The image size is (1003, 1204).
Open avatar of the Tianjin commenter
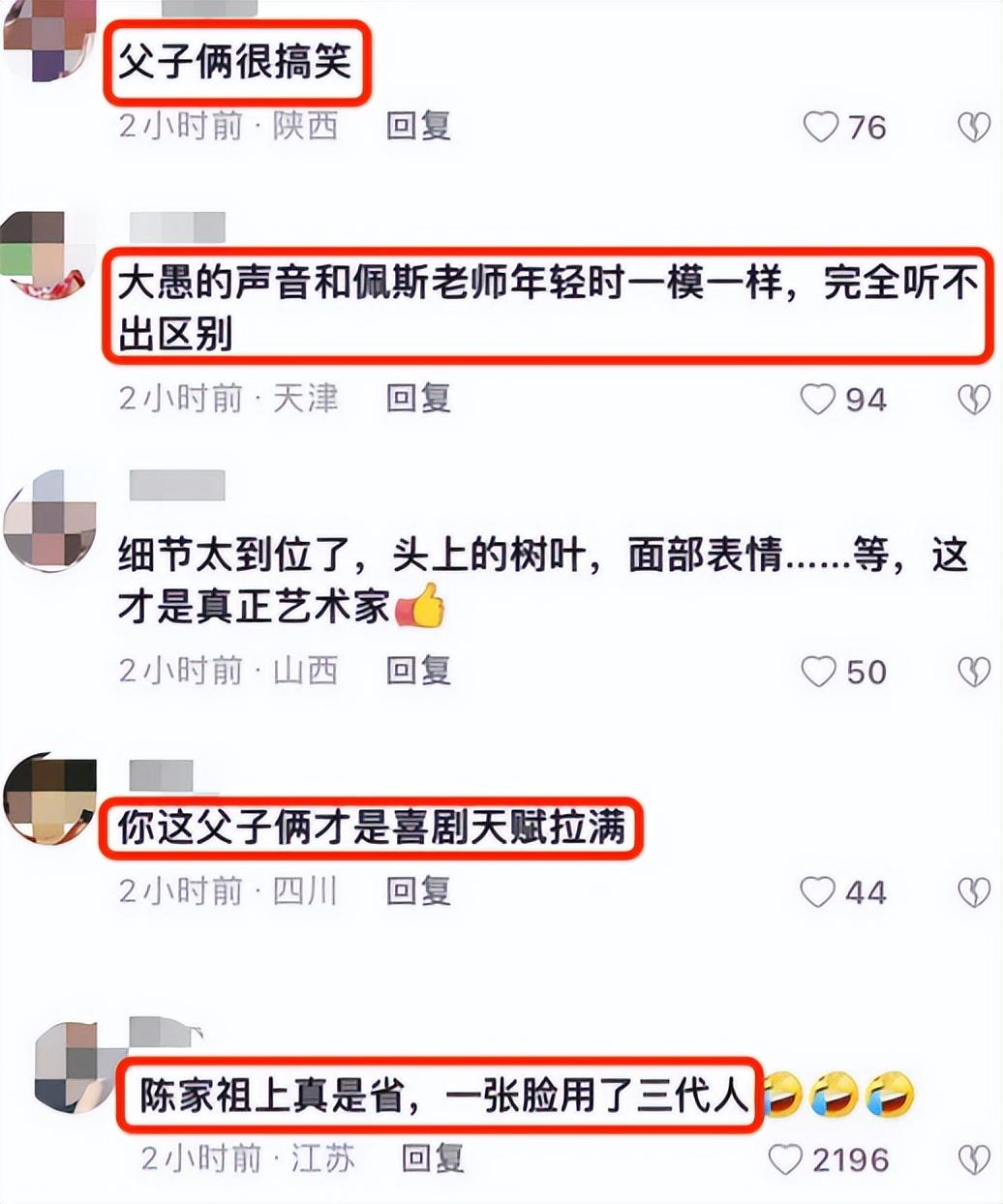click(x=46, y=256)
